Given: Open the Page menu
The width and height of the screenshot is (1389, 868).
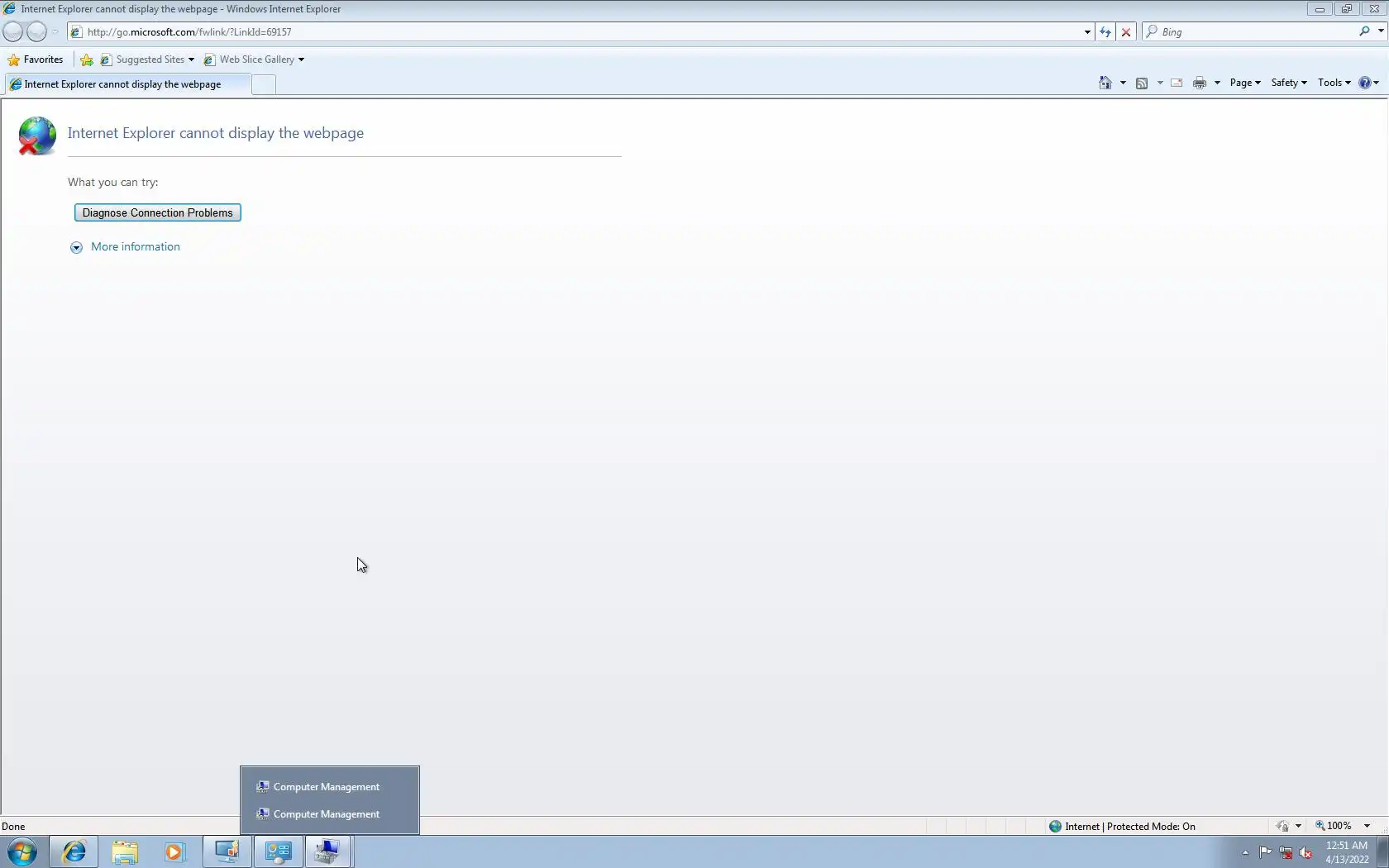Looking at the screenshot, I should [x=1245, y=83].
